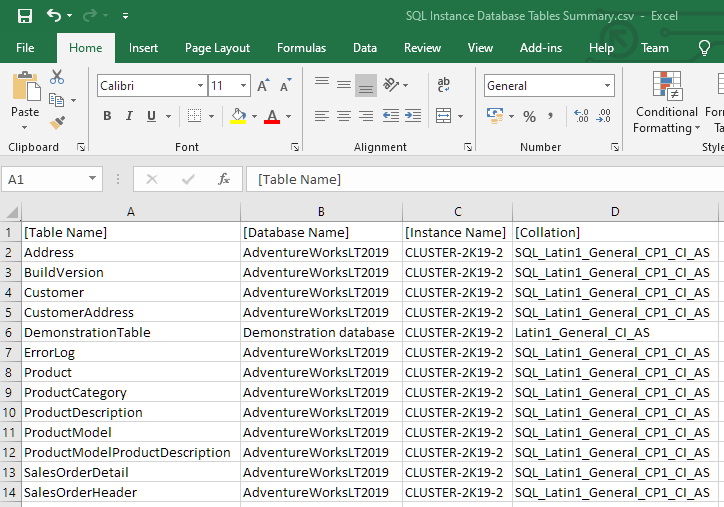Screen dimensions: 724x507
Task: Toggle Bold formatting
Action: [107, 116]
